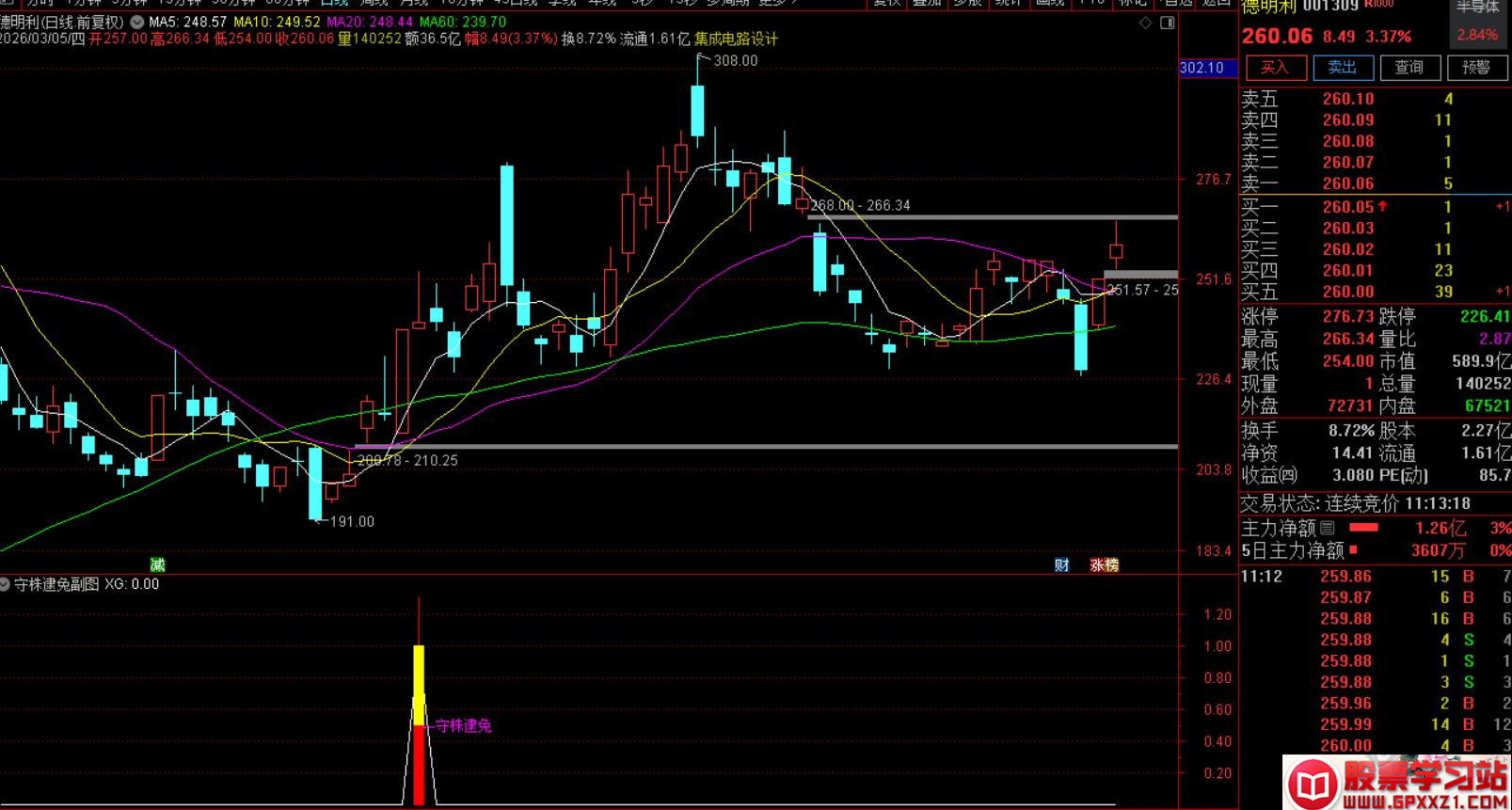Expand the 守株逮兔副图 indicator dropdown
This screenshot has width=1512, height=810.
6,584
